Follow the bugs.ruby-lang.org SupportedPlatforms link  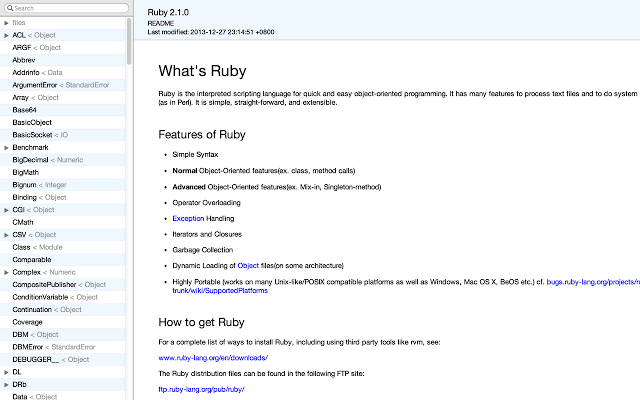tap(593, 282)
